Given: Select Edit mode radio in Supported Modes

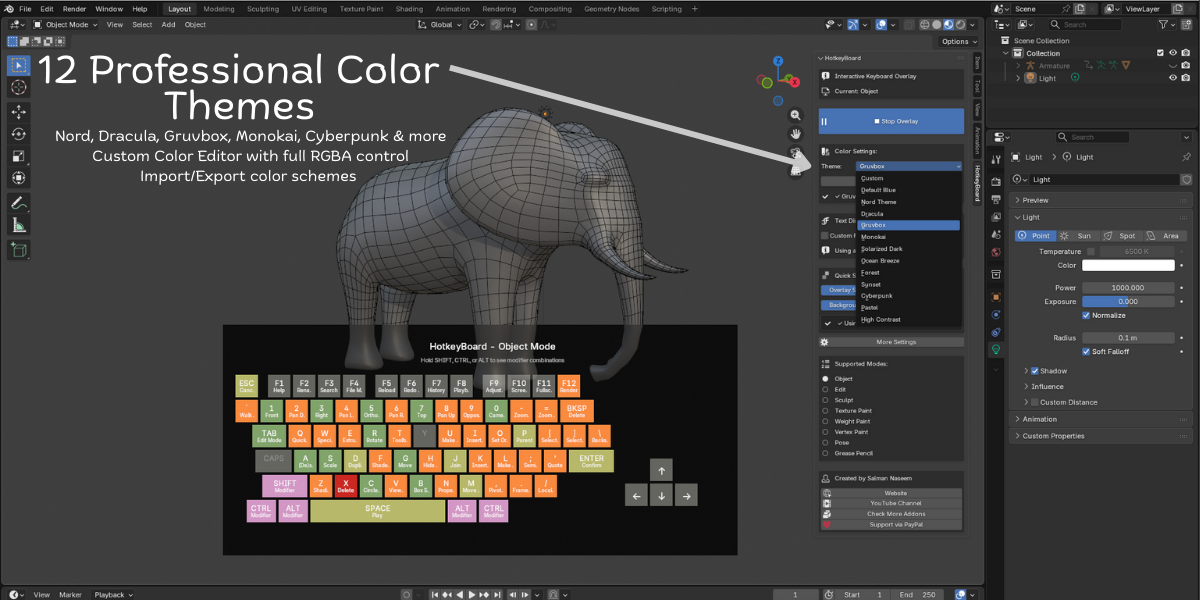Looking at the screenshot, I should pos(825,389).
